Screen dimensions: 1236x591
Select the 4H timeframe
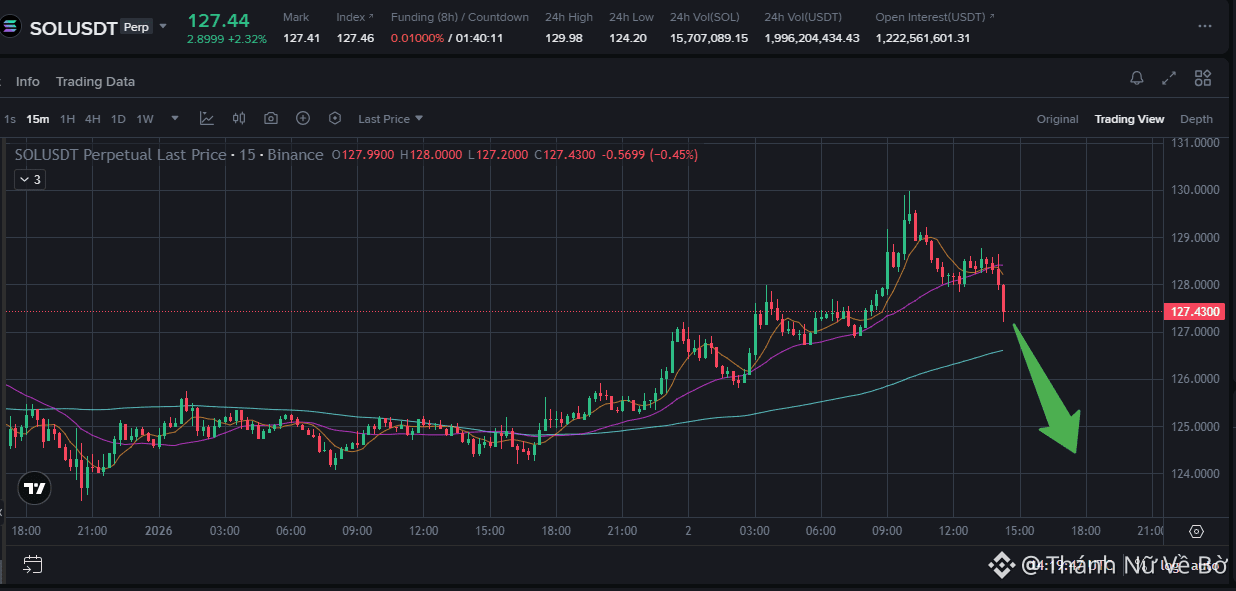pyautogui.click(x=92, y=119)
